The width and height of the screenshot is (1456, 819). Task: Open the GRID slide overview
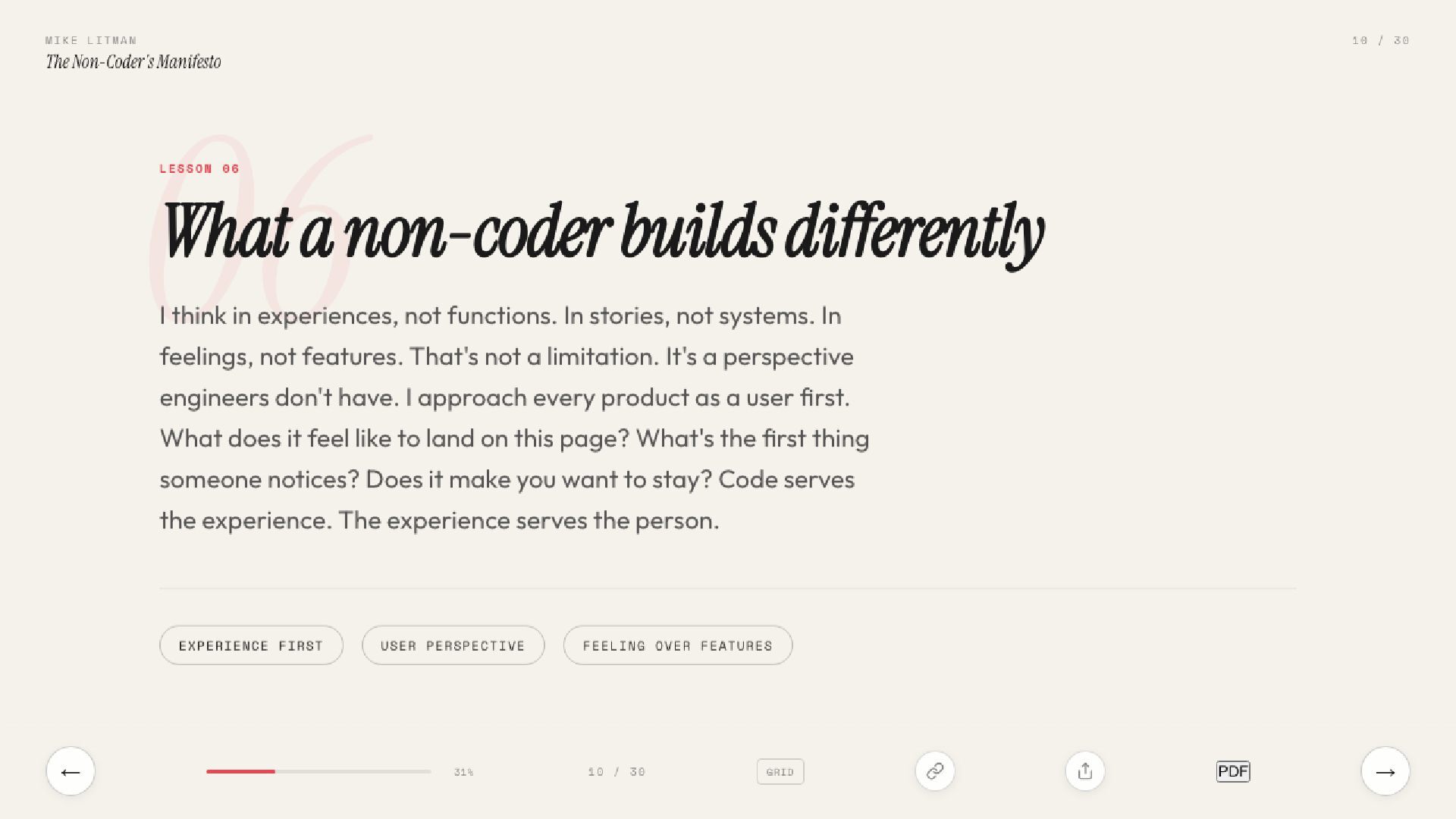click(780, 772)
